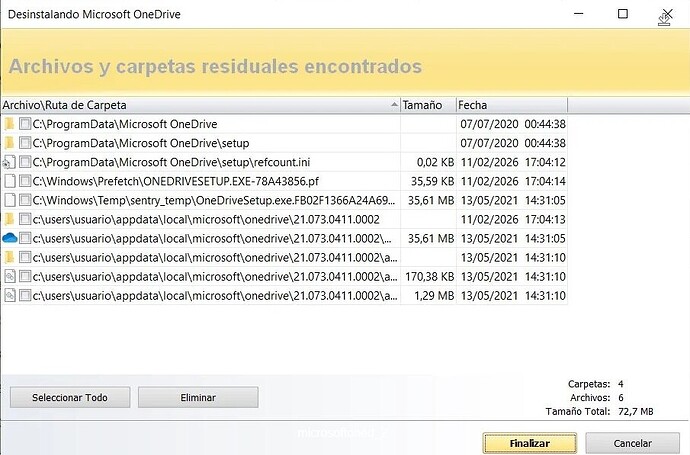Click the Tamaño Total 72,7 MB value

click(635, 411)
